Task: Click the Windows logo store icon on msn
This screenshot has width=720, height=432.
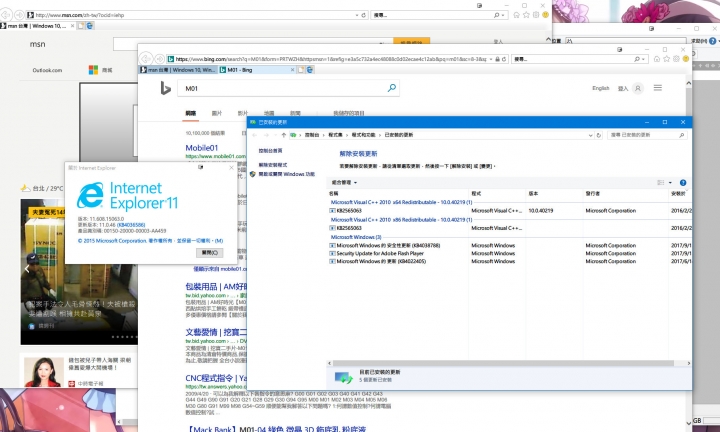Action: point(93,70)
